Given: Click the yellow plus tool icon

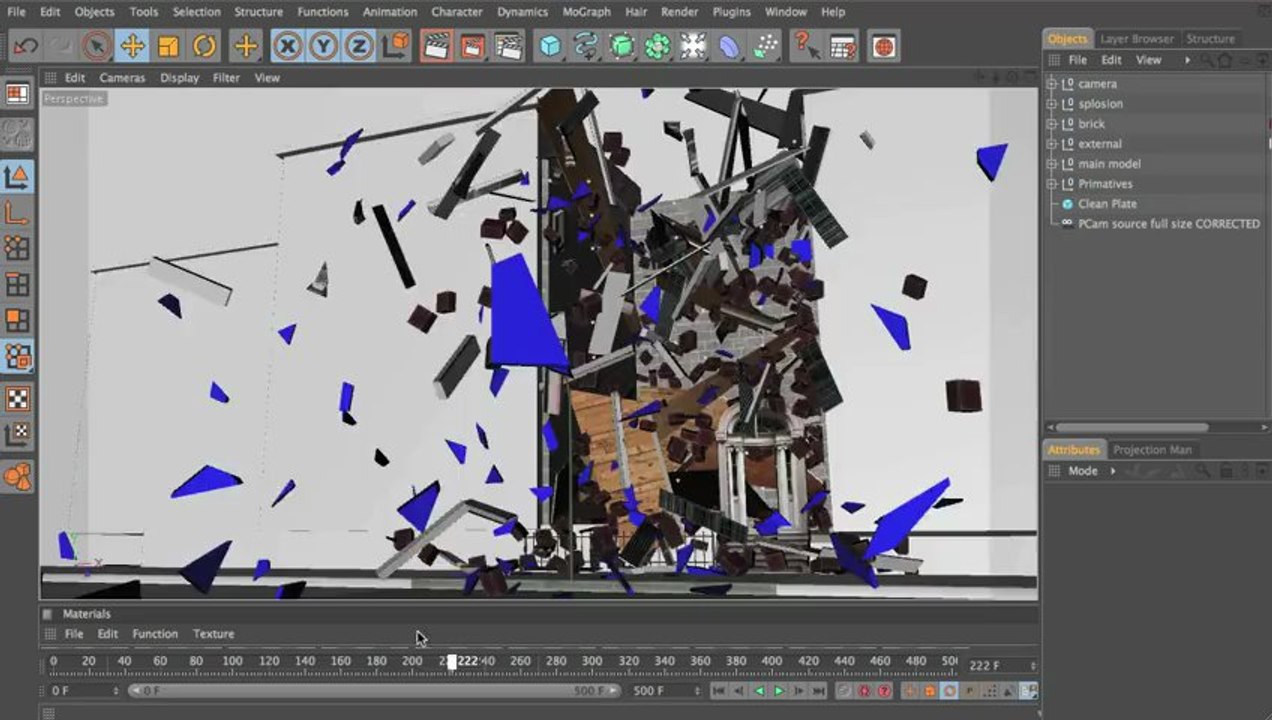Looking at the screenshot, I should tap(245, 45).
